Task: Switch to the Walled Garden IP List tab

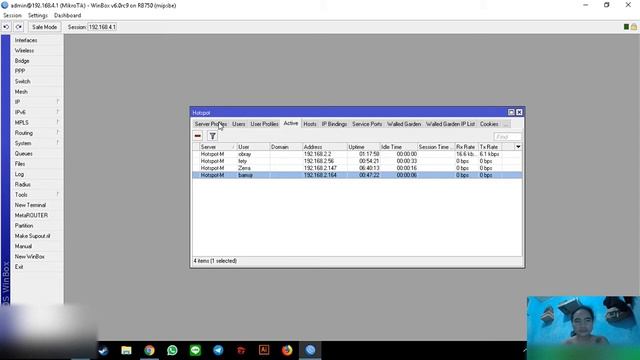Action: coord(450,124)
